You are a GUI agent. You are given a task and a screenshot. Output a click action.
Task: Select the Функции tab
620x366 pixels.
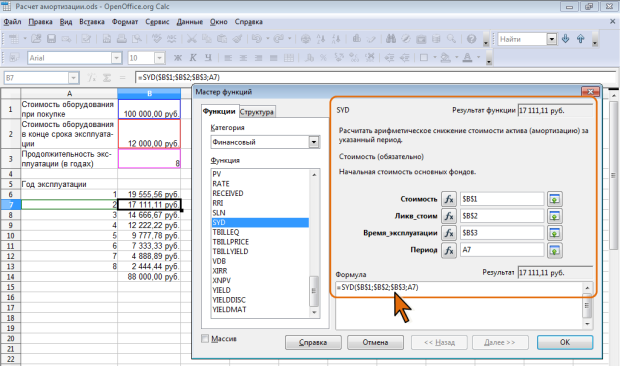click(x=219, y=111)
